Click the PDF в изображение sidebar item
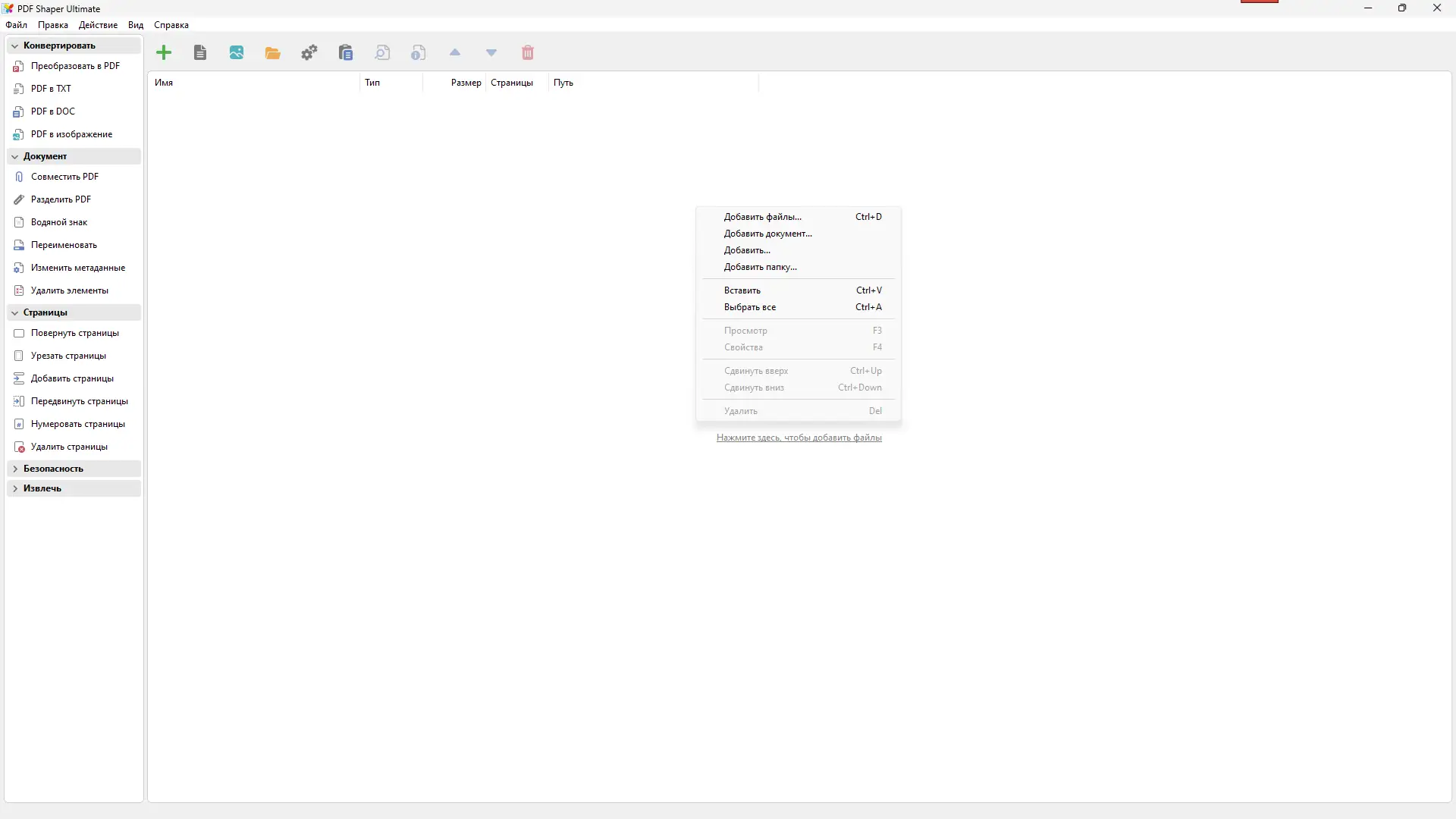Viewport: 1456px width, 819px height. click(x=71, y=134)
